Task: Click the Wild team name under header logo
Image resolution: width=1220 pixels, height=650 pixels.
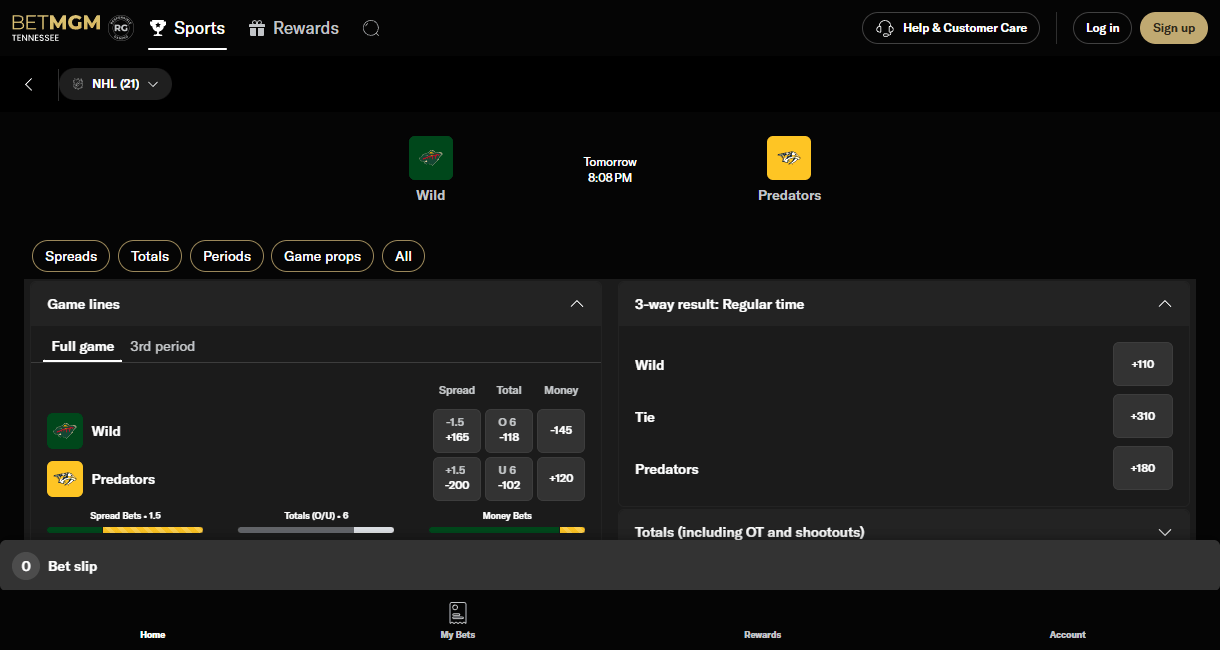Action: [x=431, y=195]
